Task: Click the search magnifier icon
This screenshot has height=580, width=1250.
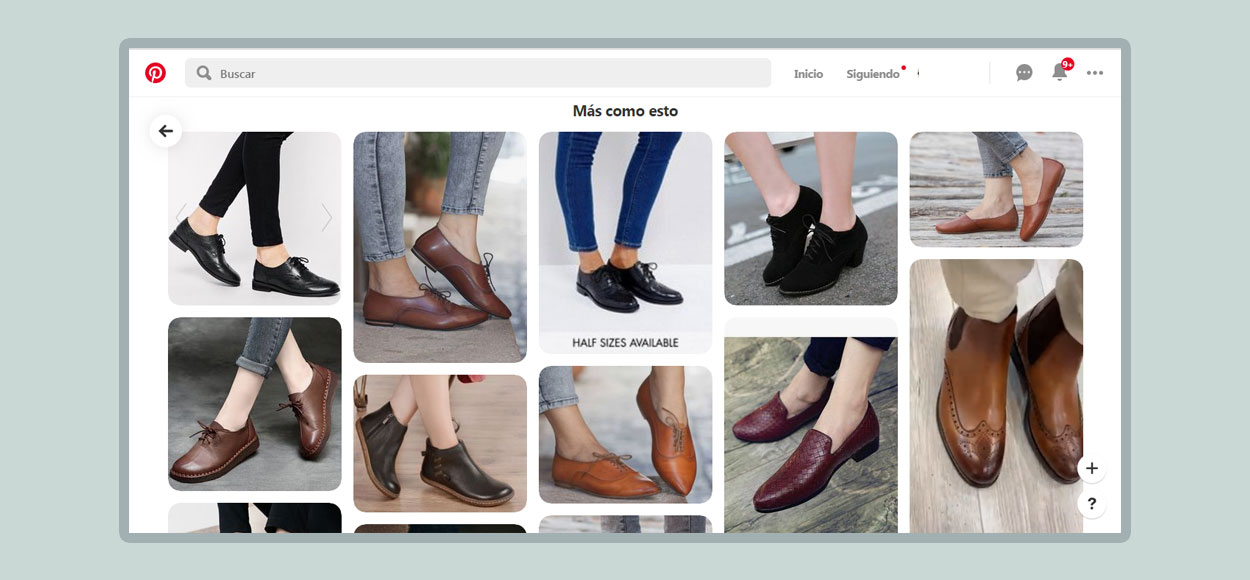Action: 204,73
